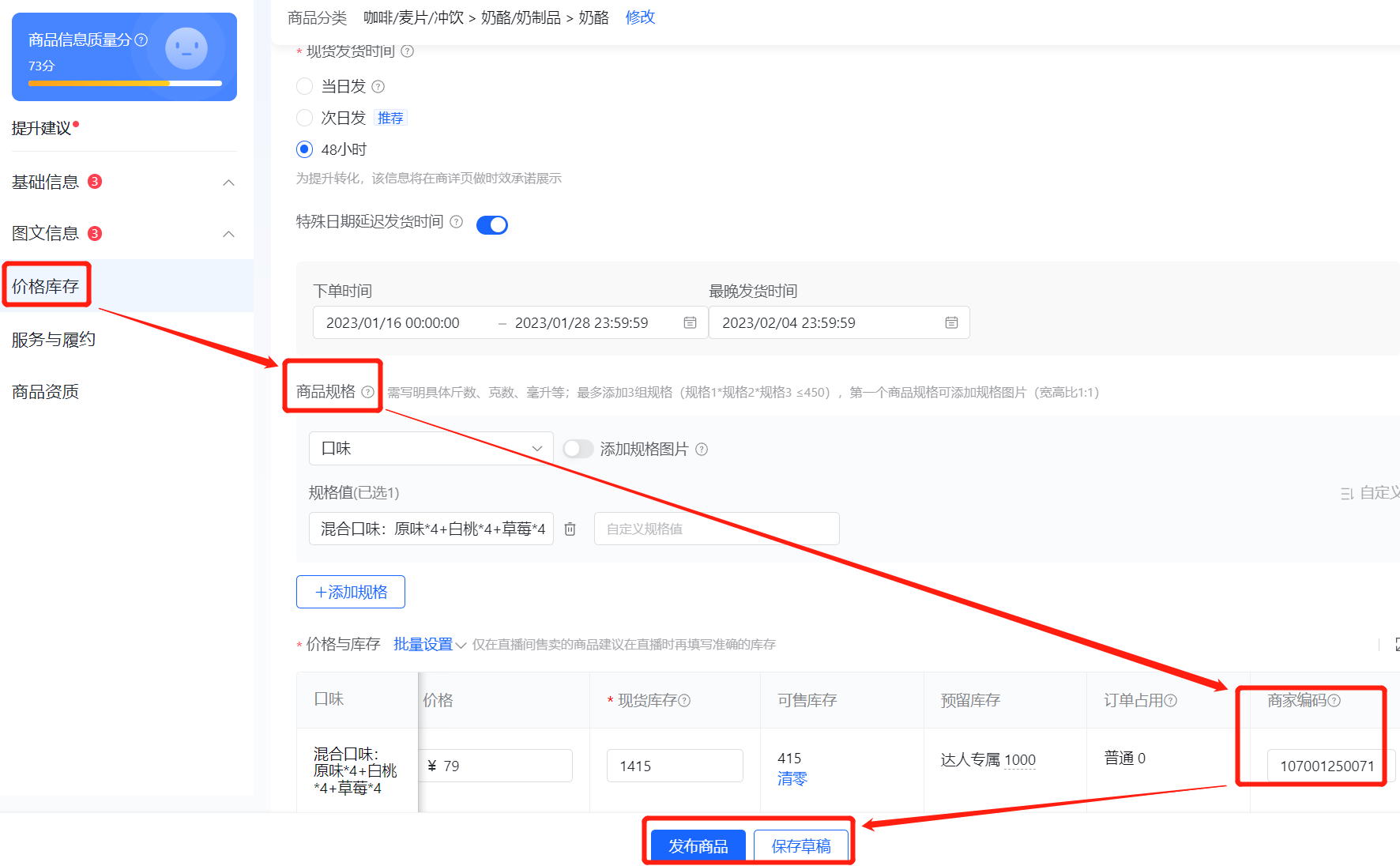Go to 商品资质 sidebar section
The width and height of the screenshot is (1400, 866).
[x=45, y=392]
